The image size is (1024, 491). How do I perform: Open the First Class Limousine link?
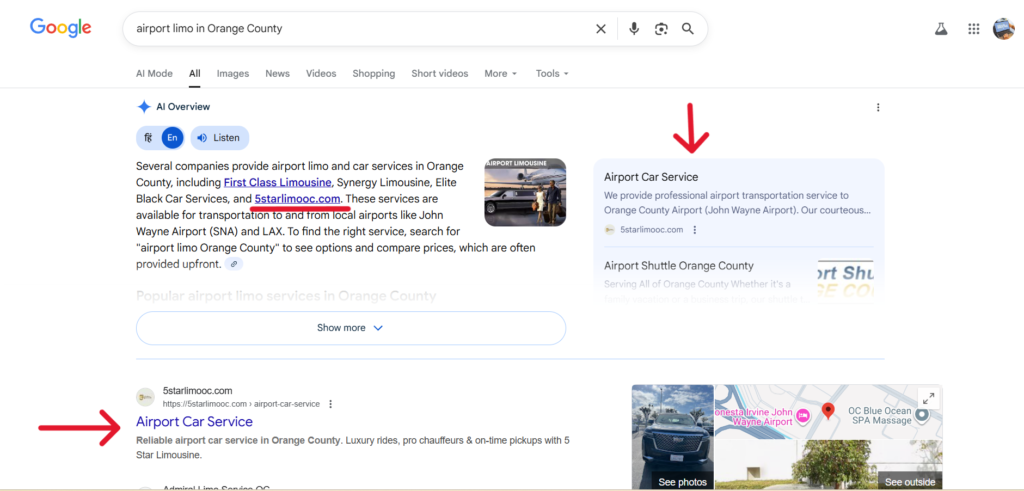click(x=278, y=182)
